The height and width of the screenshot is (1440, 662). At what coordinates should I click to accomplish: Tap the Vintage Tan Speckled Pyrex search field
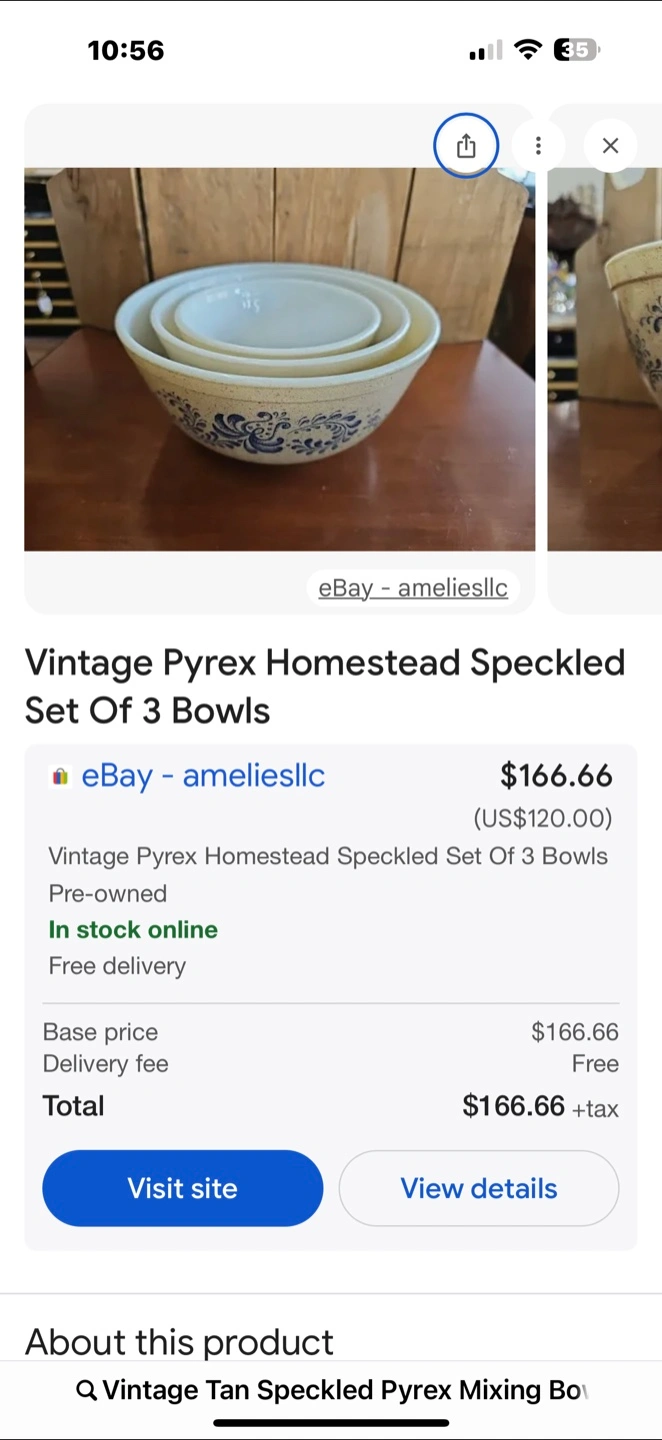point(345,1390)
